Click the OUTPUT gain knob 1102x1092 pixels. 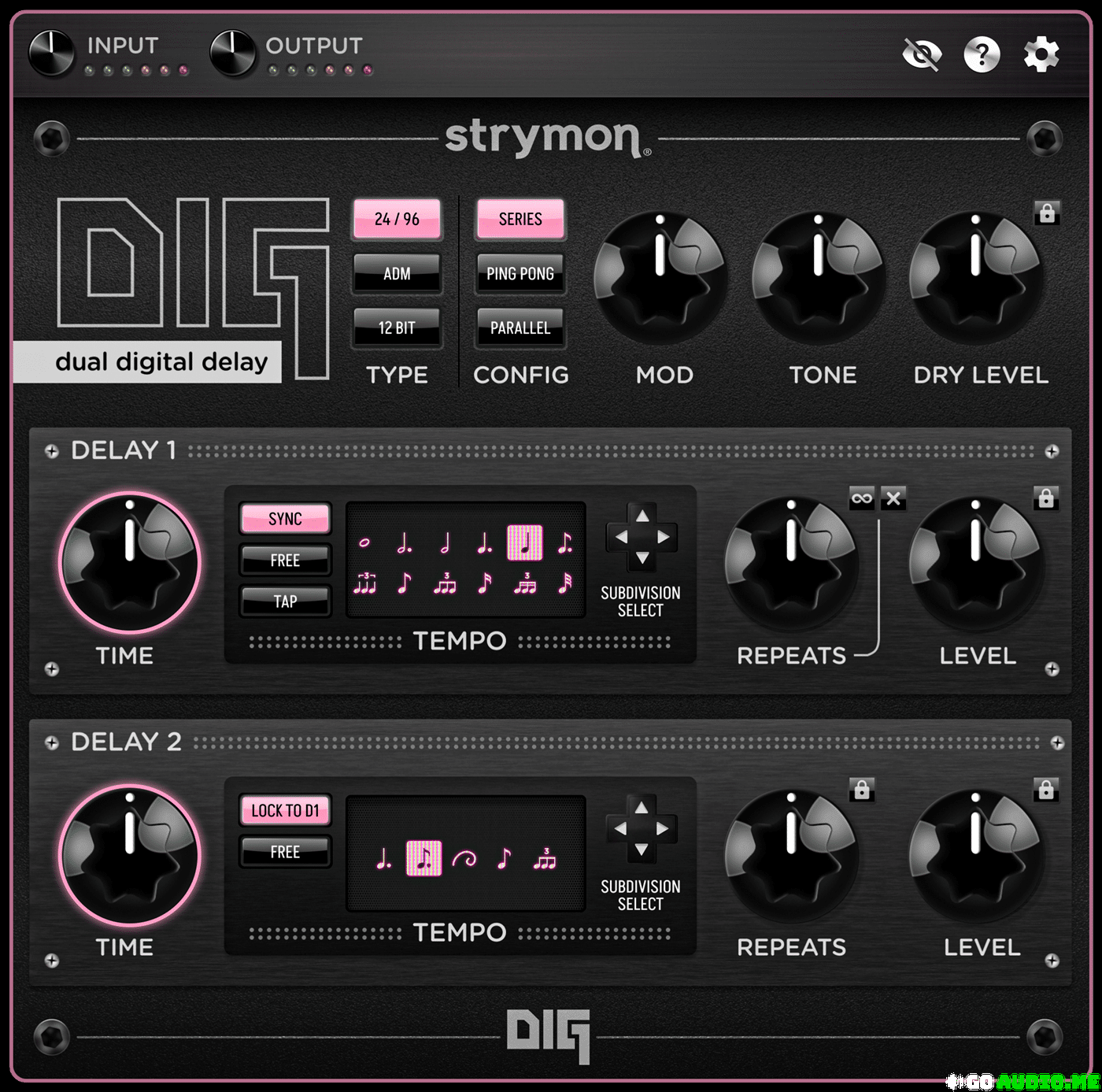click(233, 53)
